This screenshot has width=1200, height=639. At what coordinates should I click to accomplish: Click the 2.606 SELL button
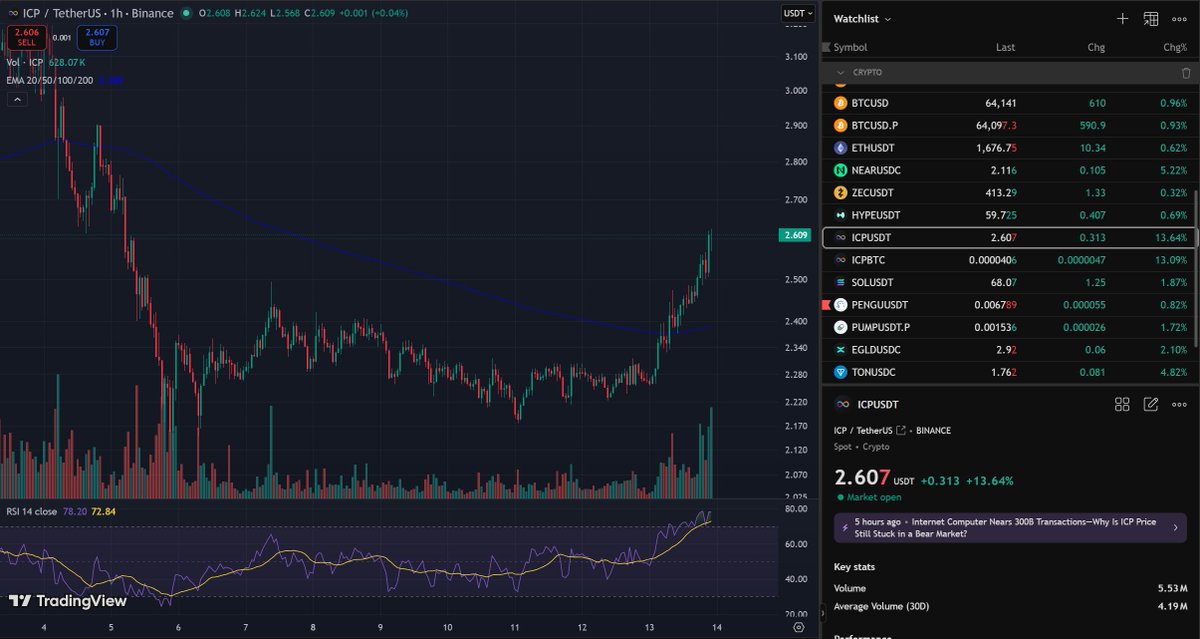[x=25, y=38]
